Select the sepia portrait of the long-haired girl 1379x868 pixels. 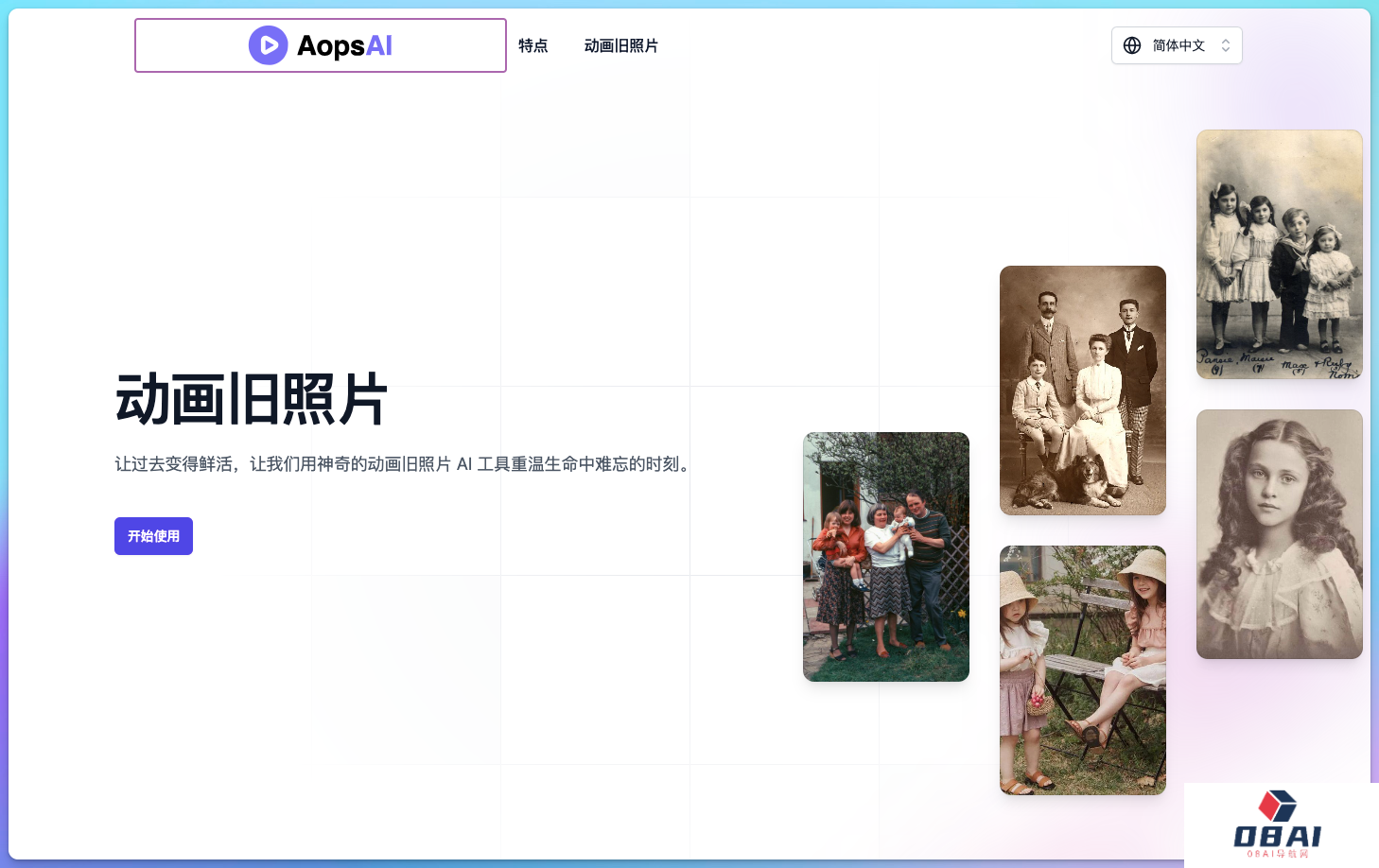click(1279, 533)
